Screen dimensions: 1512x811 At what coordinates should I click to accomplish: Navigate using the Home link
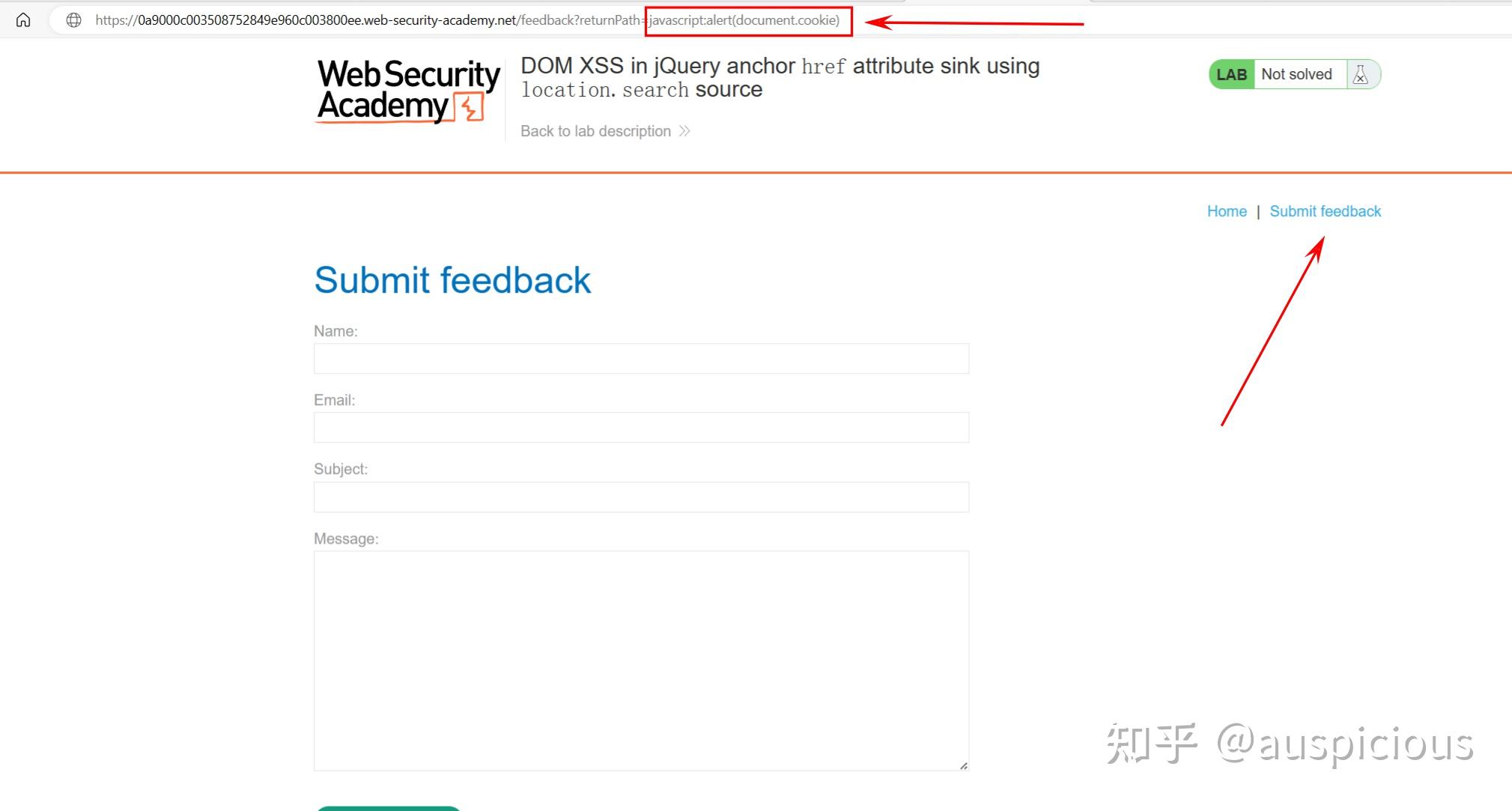(x=1226, y=211)
